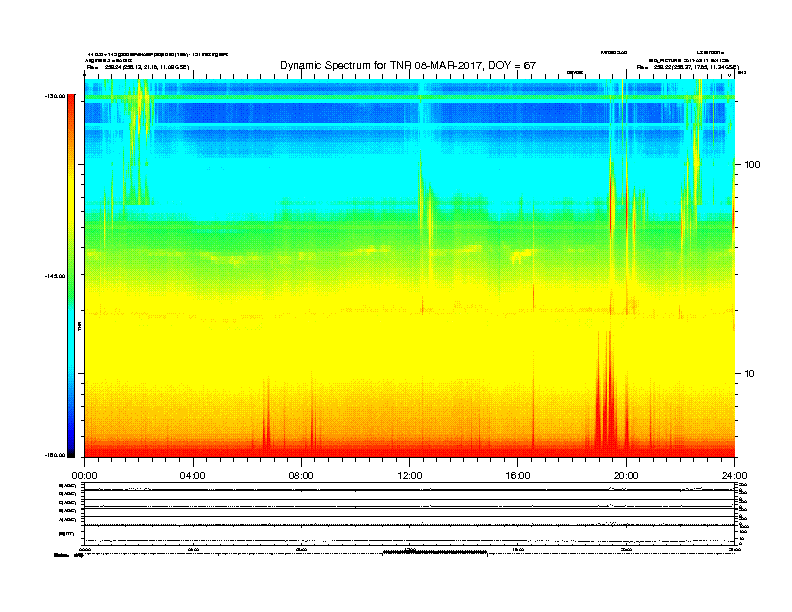792x612 pixels.
Task: Click the 100 frequency axis label
Action: (753, 165)
